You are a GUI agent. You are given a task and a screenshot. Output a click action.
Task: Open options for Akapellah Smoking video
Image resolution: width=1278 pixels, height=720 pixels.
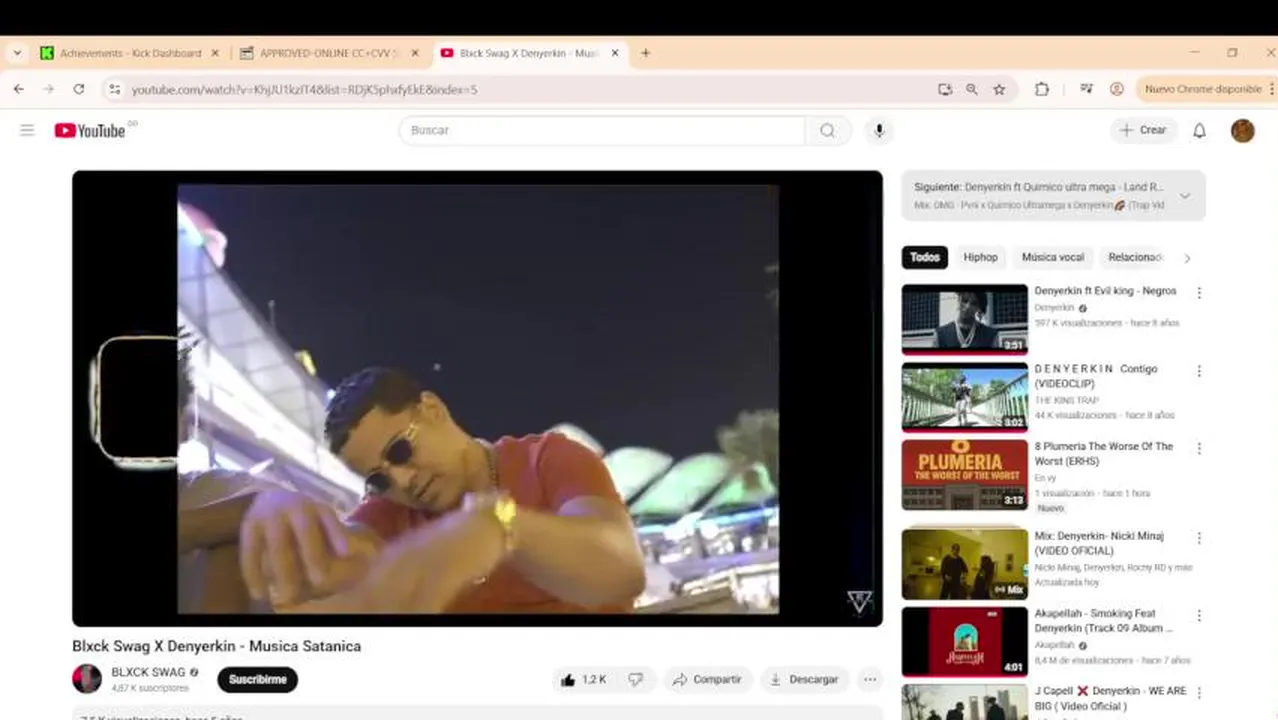click(x=1199, y=616)
